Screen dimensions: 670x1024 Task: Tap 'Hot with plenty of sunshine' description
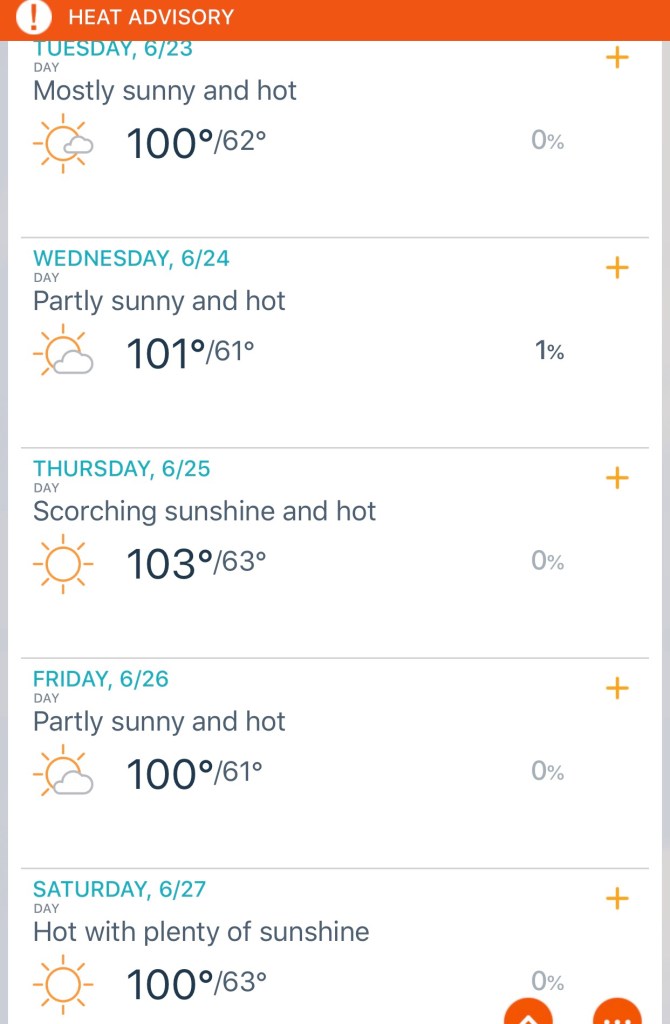click(x=201, y=932)
